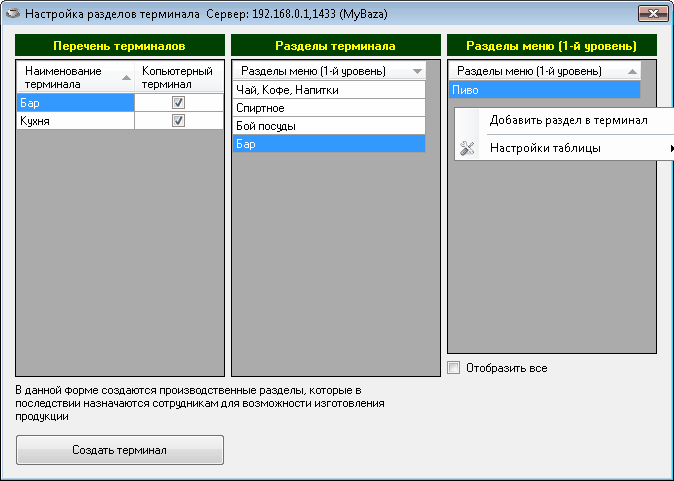Enable the Отобразить все checkbox
Image resolution: width=674 pixels, height=481 pixels.
(x=454, y=368)
